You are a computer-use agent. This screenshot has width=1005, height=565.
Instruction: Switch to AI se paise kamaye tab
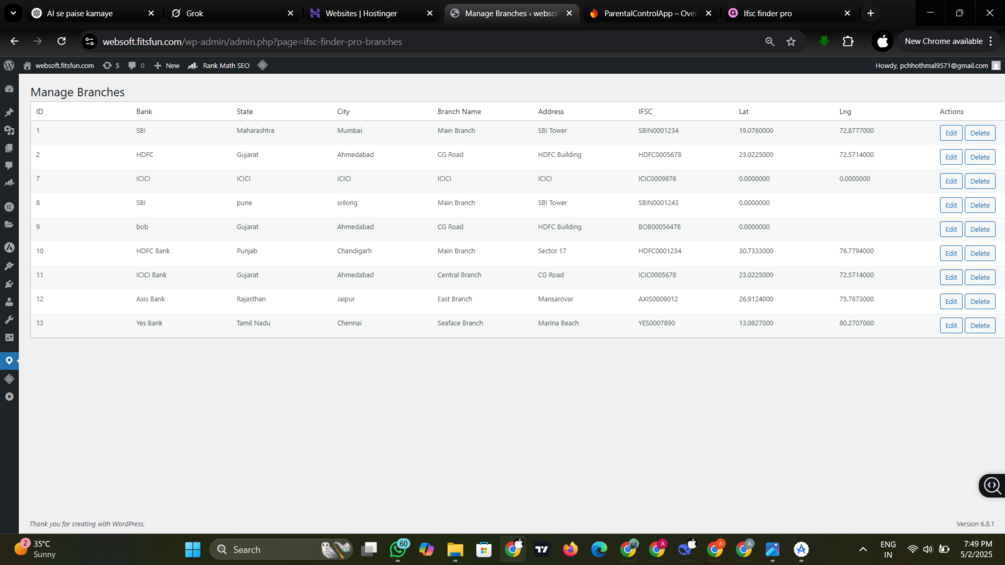click(x=94, y=13)
